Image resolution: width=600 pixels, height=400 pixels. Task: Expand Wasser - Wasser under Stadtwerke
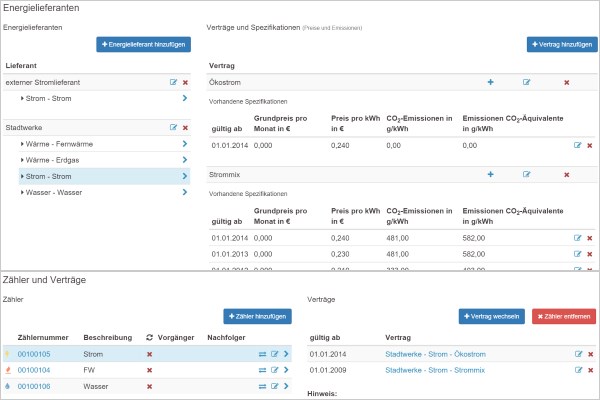[23, 192]
